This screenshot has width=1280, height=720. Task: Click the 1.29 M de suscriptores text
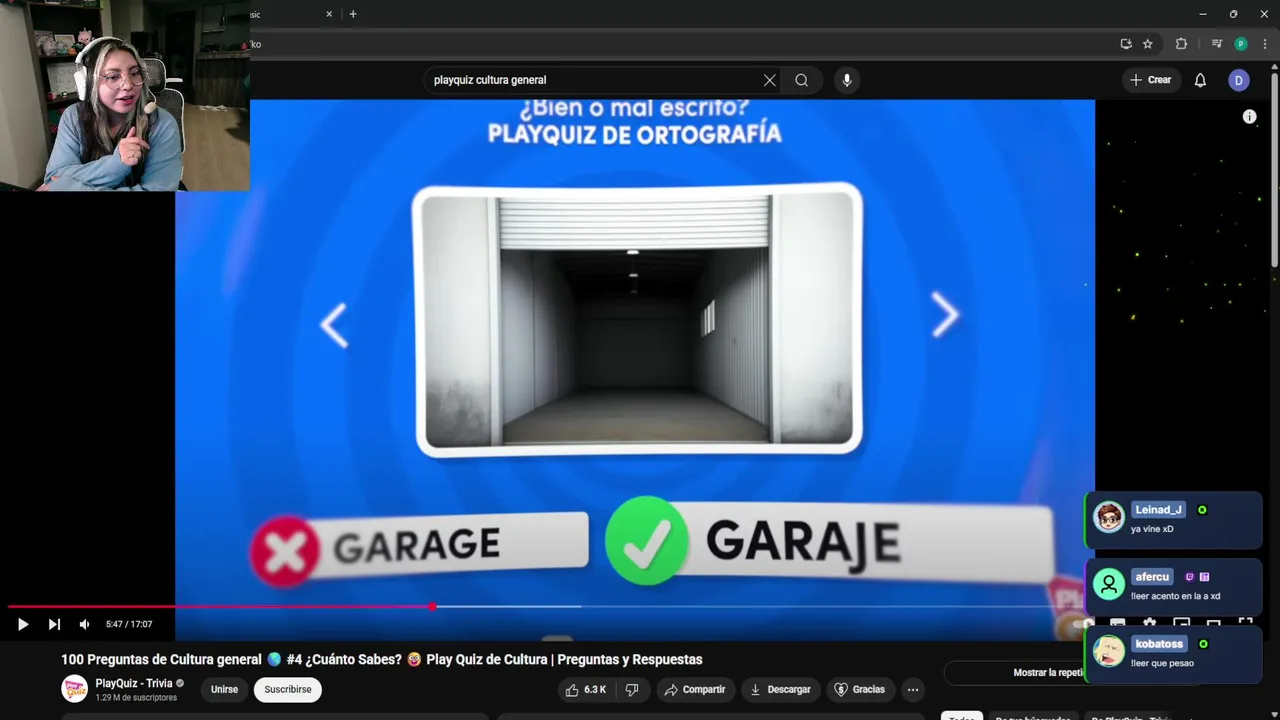click(136, 697)
